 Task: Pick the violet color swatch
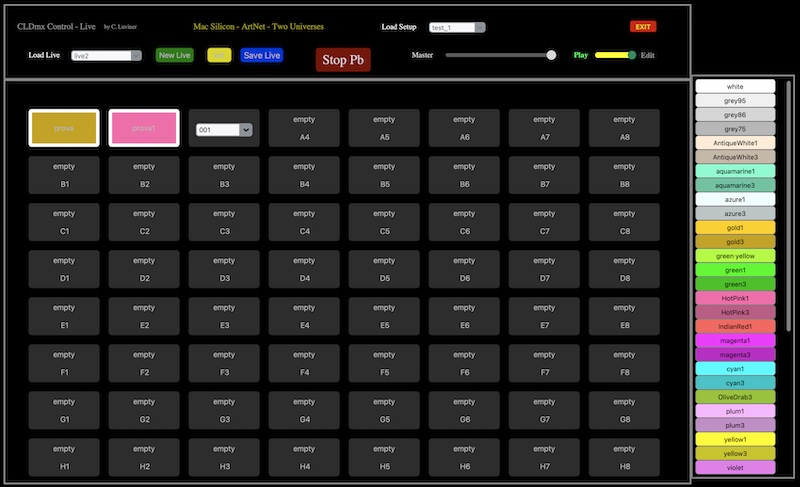735,467
